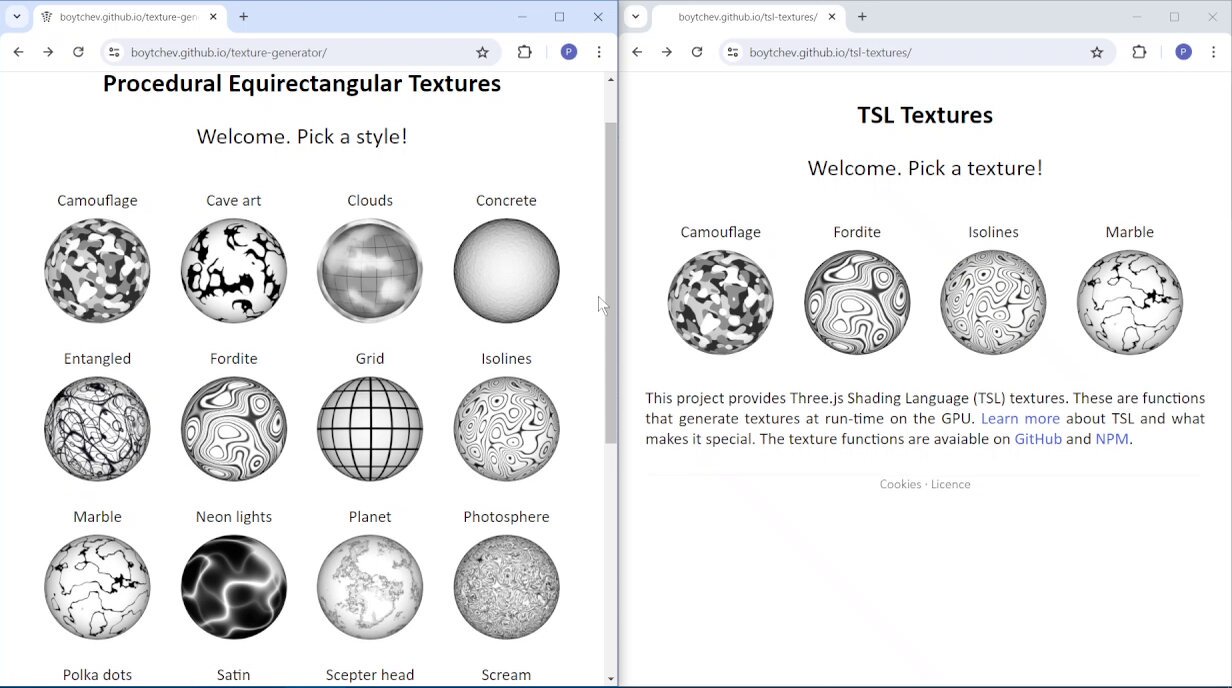Open a new tab in the right browser window

(862, 17)
